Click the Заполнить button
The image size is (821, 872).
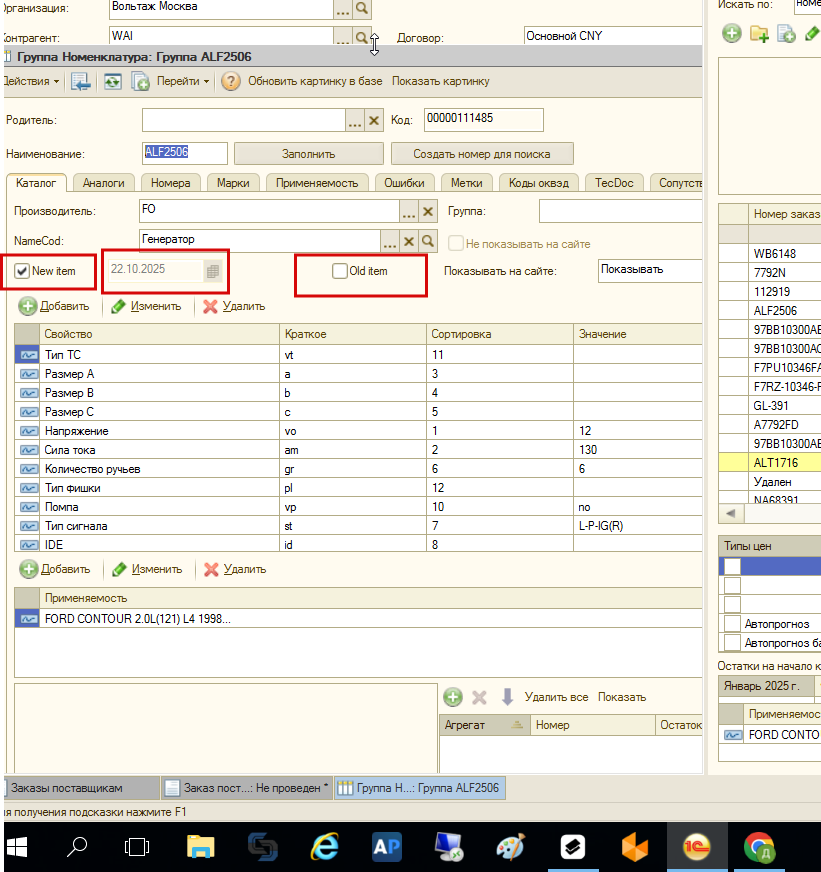309,154
